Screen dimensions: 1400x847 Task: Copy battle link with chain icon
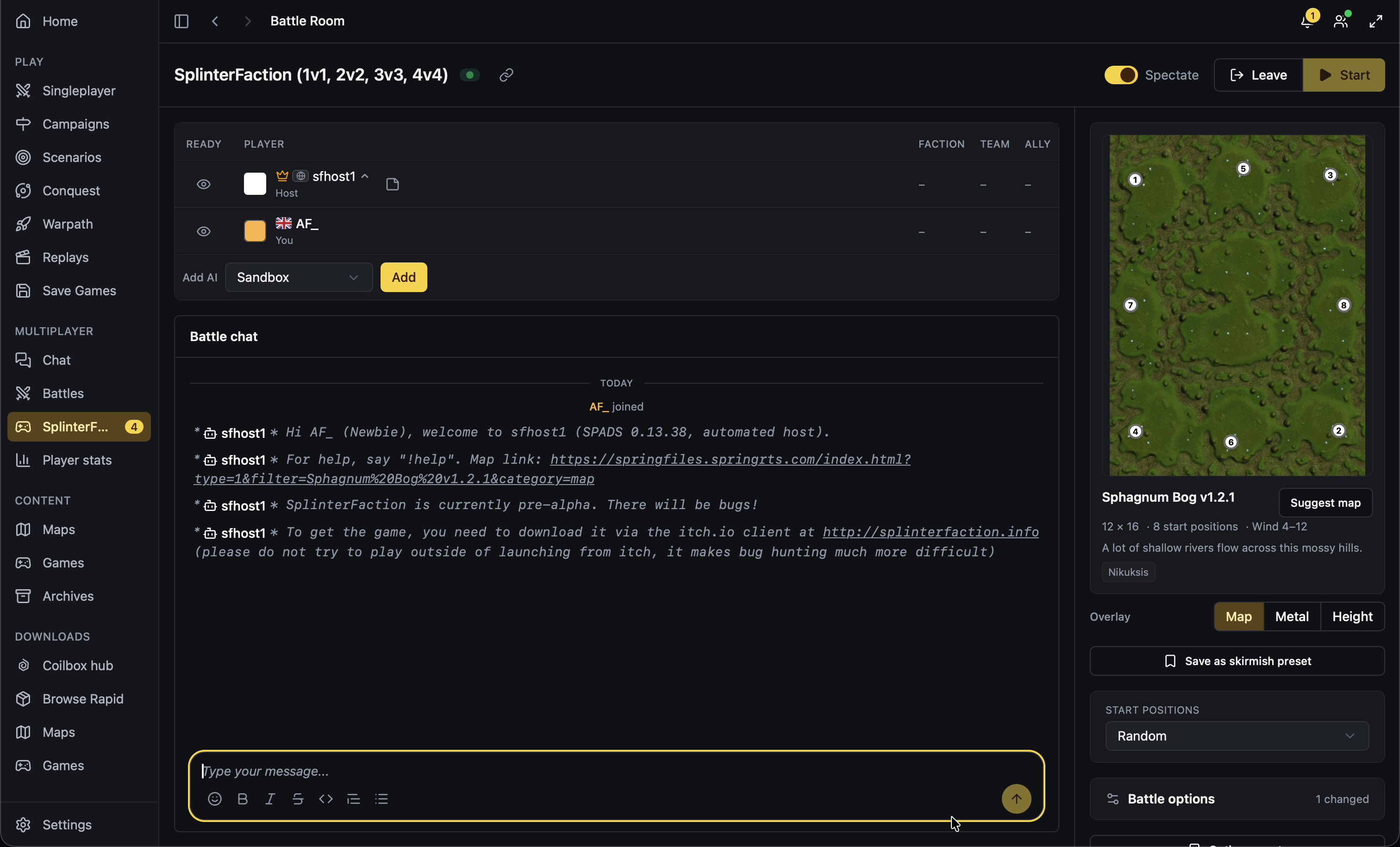(506, 75)
